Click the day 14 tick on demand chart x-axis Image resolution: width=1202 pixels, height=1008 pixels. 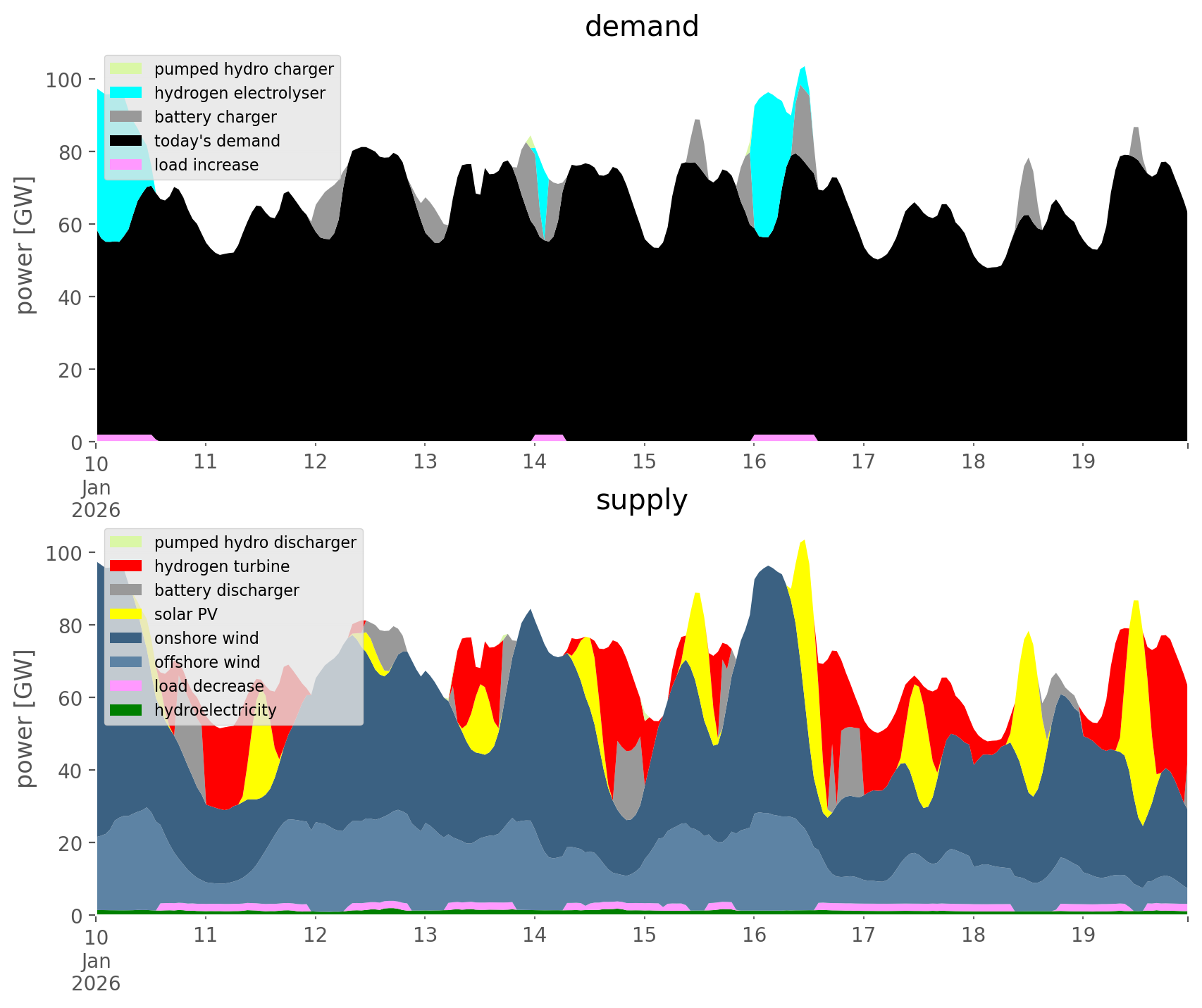(x=535, y=462)
